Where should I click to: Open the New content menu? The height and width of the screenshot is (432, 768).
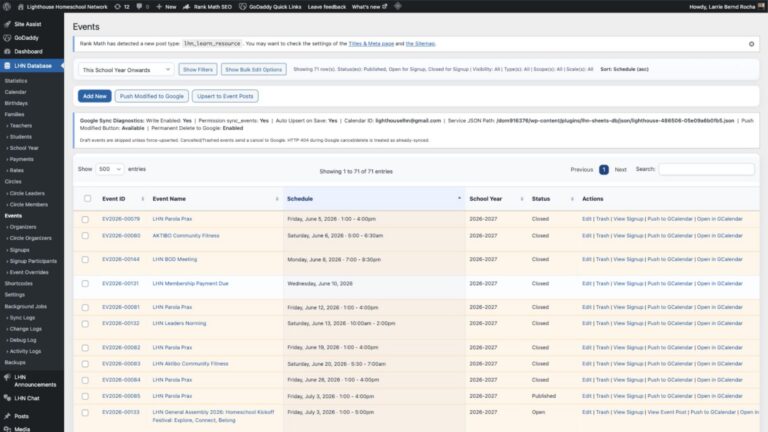[x=166, y=7]
